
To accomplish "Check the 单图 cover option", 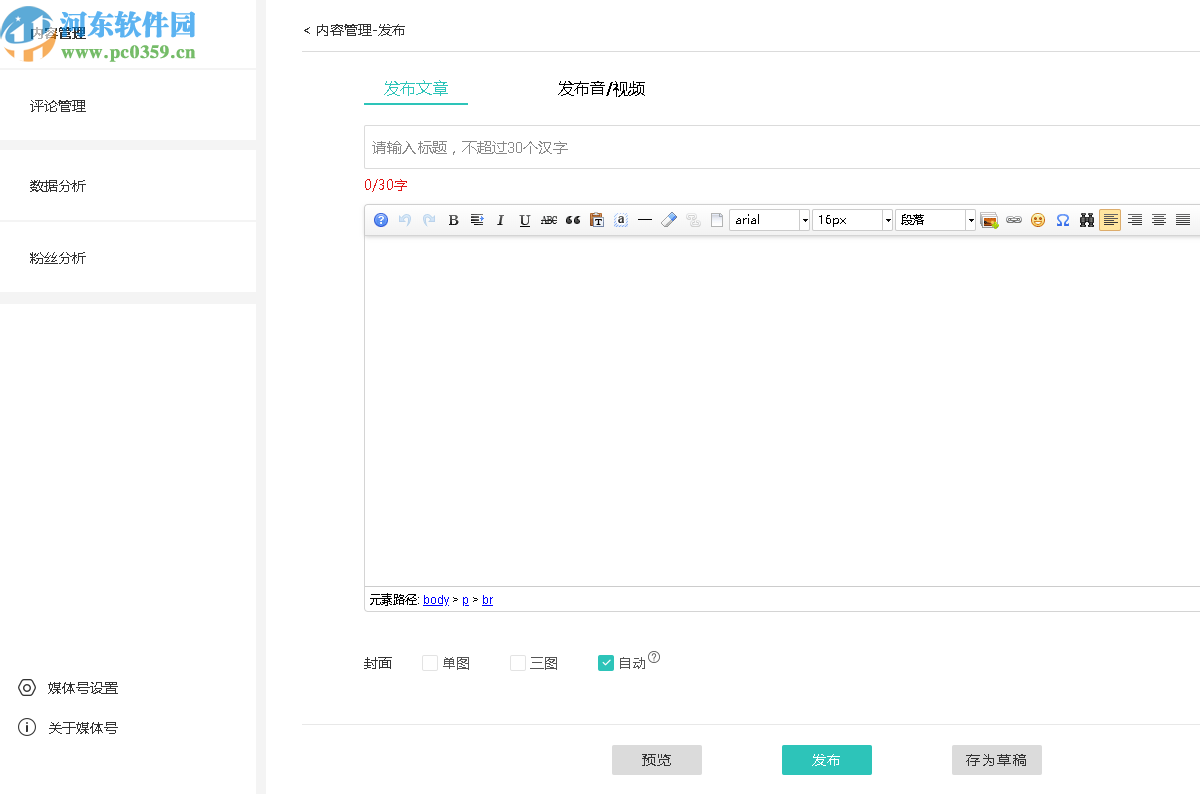I will pos(429,662).
